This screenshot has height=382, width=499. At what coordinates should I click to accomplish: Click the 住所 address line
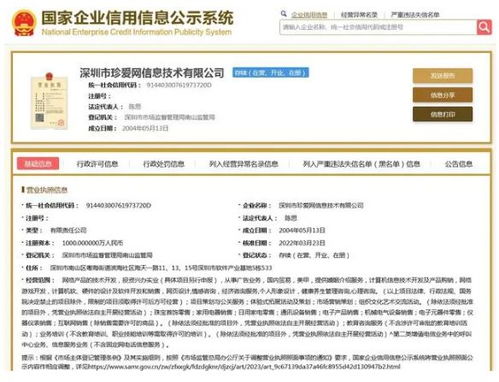pyautogui.click(x=161, y=268)
